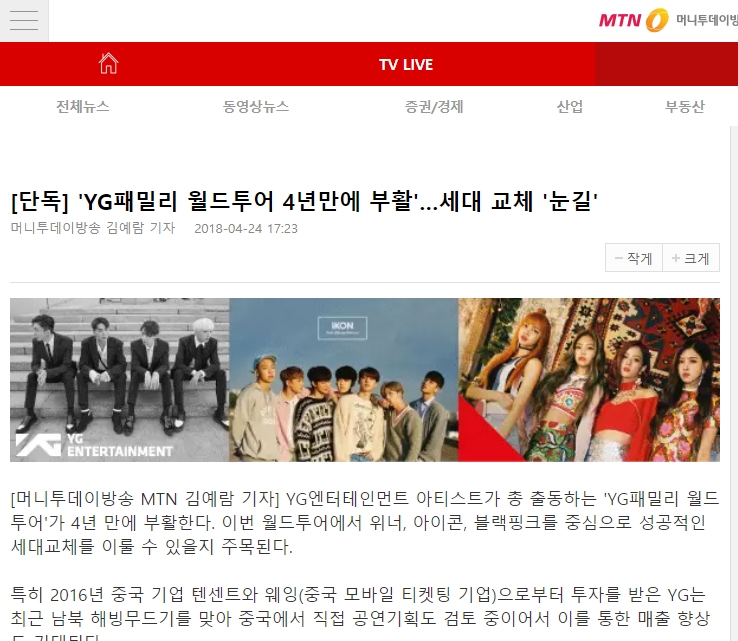The width and height of the screenshot is (738, 641).
Task: Click the first article paragraph text
Action: point(365,522)
